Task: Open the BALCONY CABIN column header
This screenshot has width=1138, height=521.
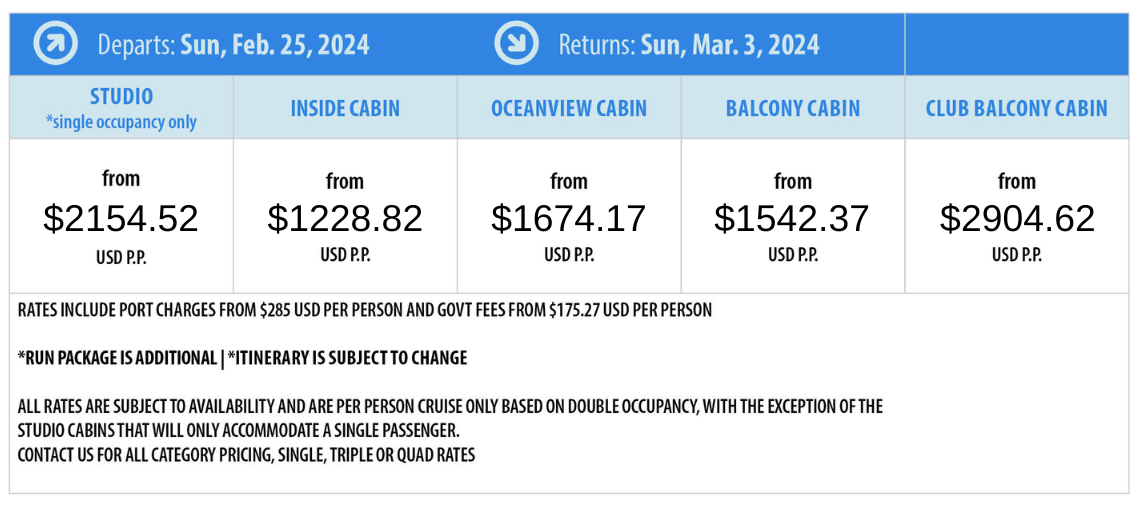Action: click(x=793, y=109)
